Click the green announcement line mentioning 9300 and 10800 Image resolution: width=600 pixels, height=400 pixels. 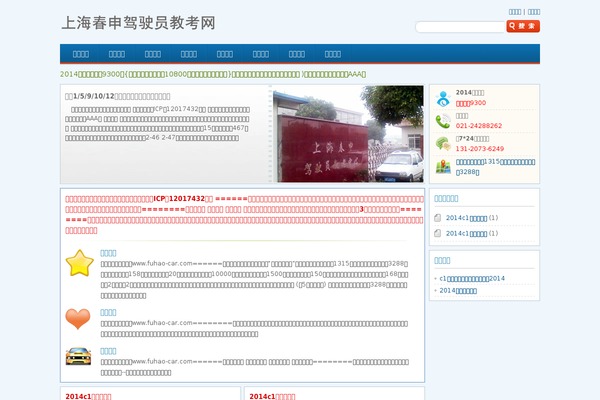[213, 74]
